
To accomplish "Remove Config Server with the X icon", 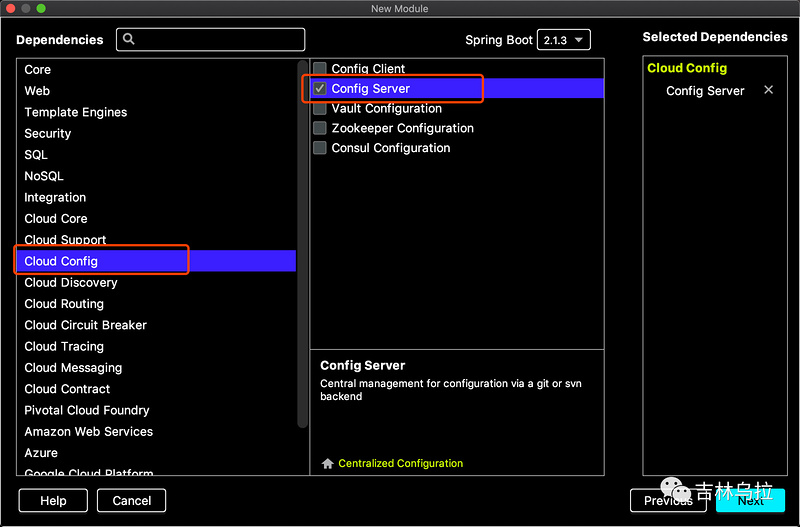I will (x=768, y=90).
